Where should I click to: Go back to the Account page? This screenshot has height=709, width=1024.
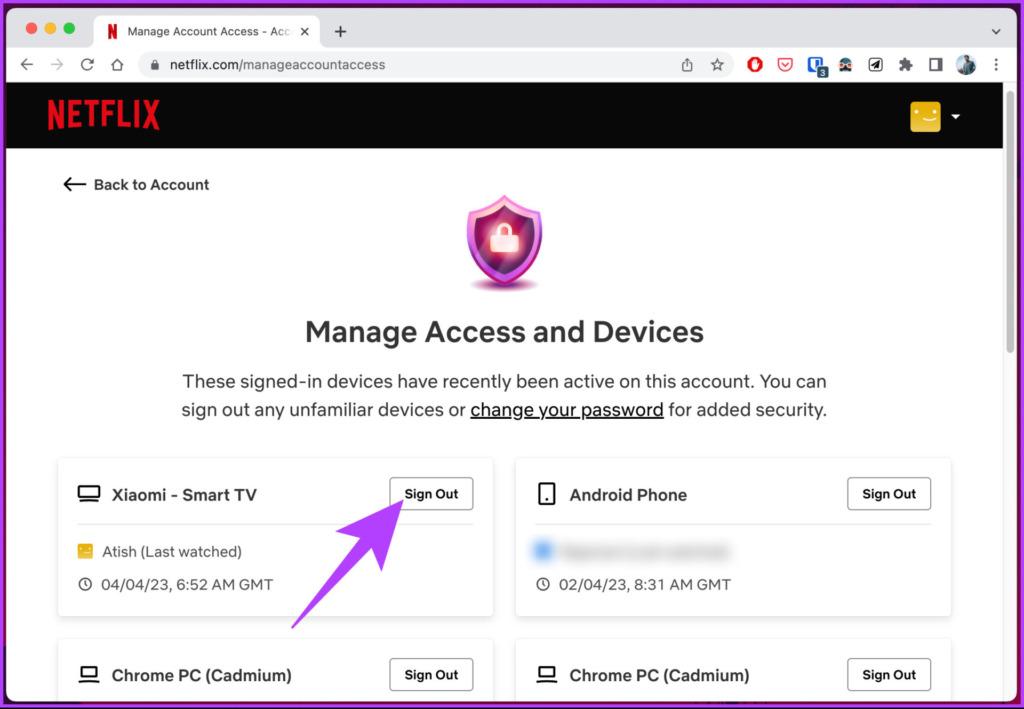click(x=136, y=185)
